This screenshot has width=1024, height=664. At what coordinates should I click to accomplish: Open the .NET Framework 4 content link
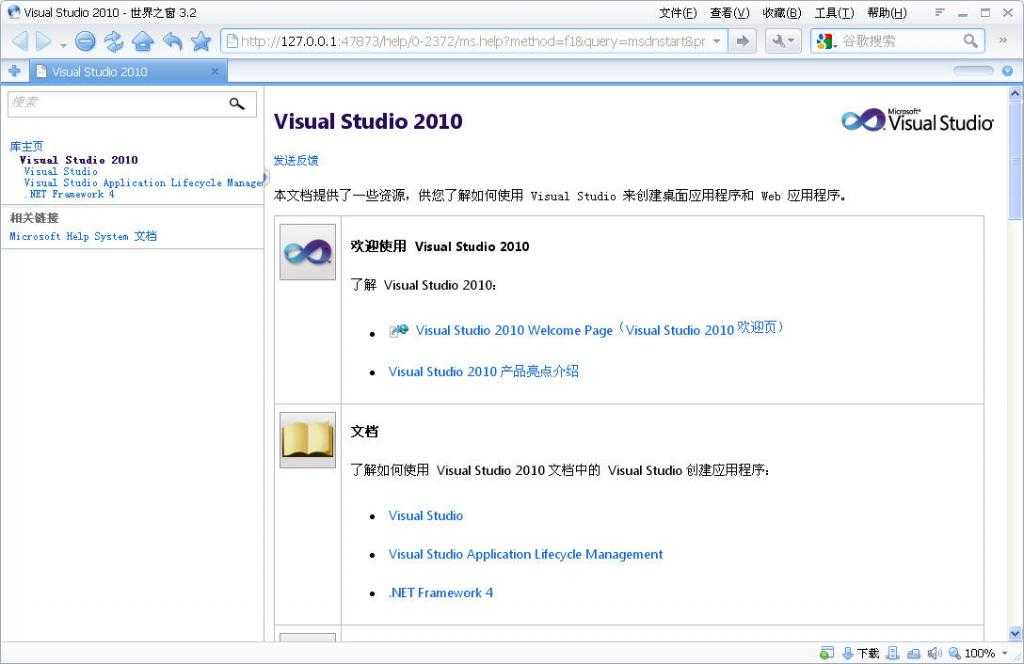441,593
